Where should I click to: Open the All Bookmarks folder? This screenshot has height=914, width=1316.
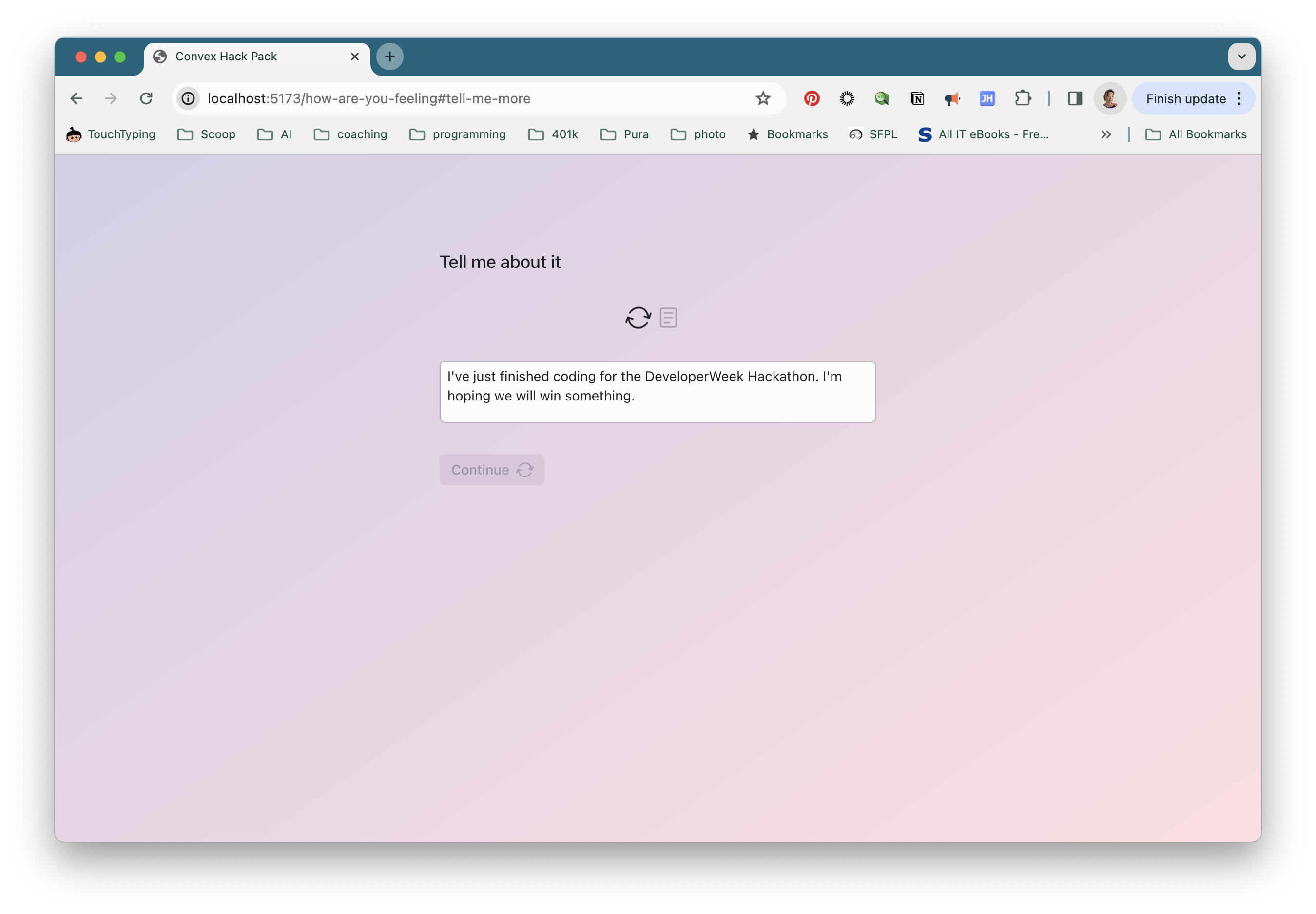[1196, 134]
